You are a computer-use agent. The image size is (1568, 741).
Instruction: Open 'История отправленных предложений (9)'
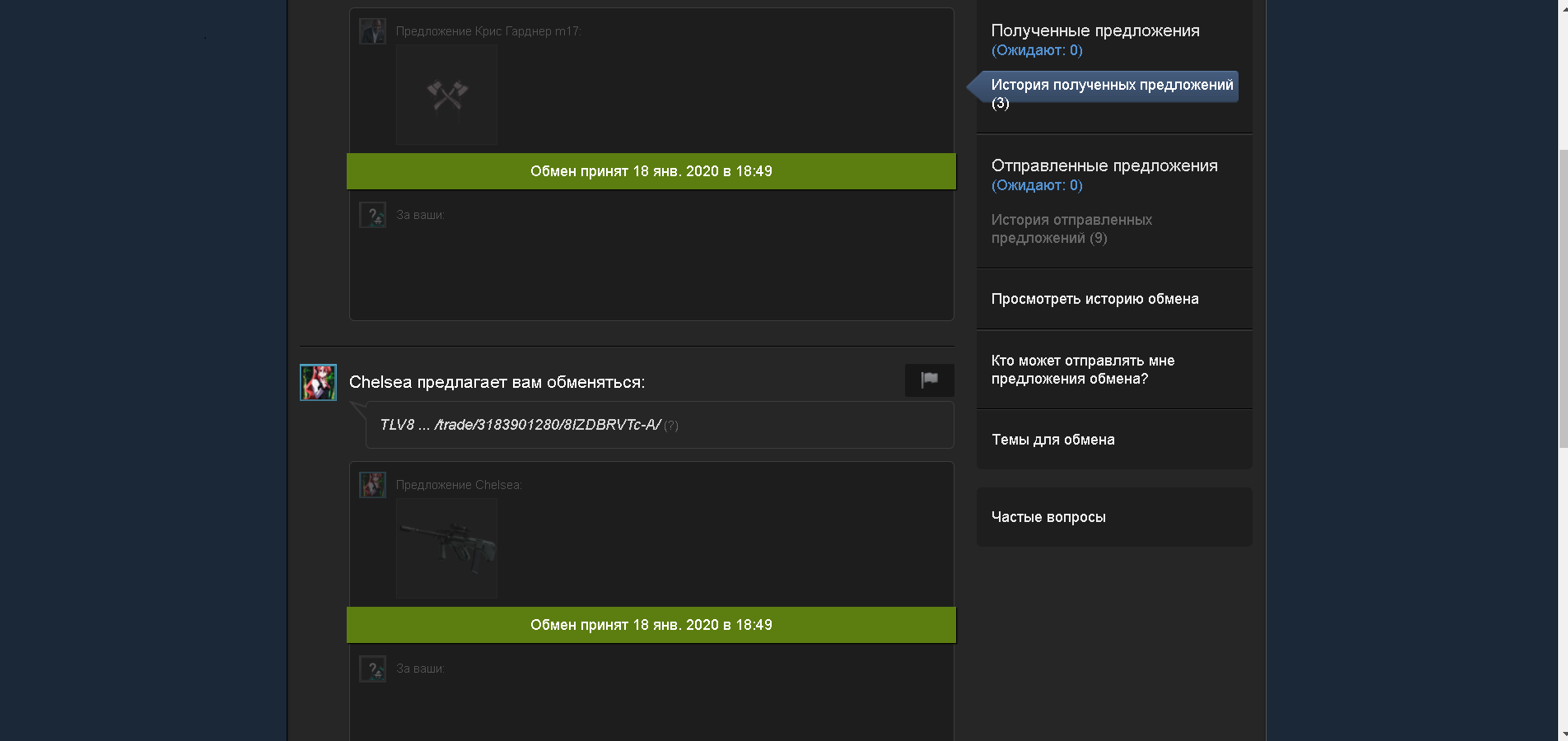coord(1071,229)
